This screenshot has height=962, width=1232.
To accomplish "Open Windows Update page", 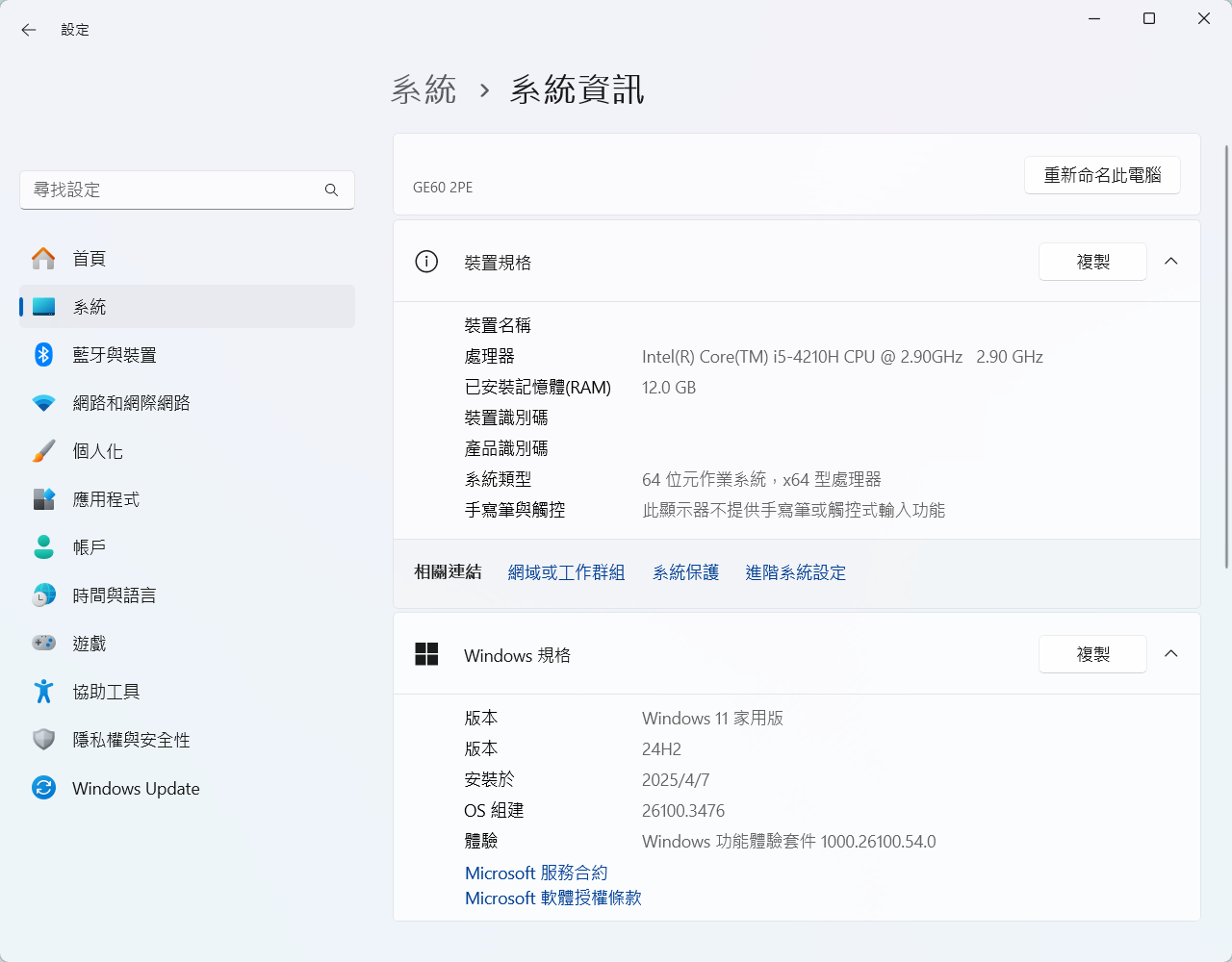I will (187, 788).
